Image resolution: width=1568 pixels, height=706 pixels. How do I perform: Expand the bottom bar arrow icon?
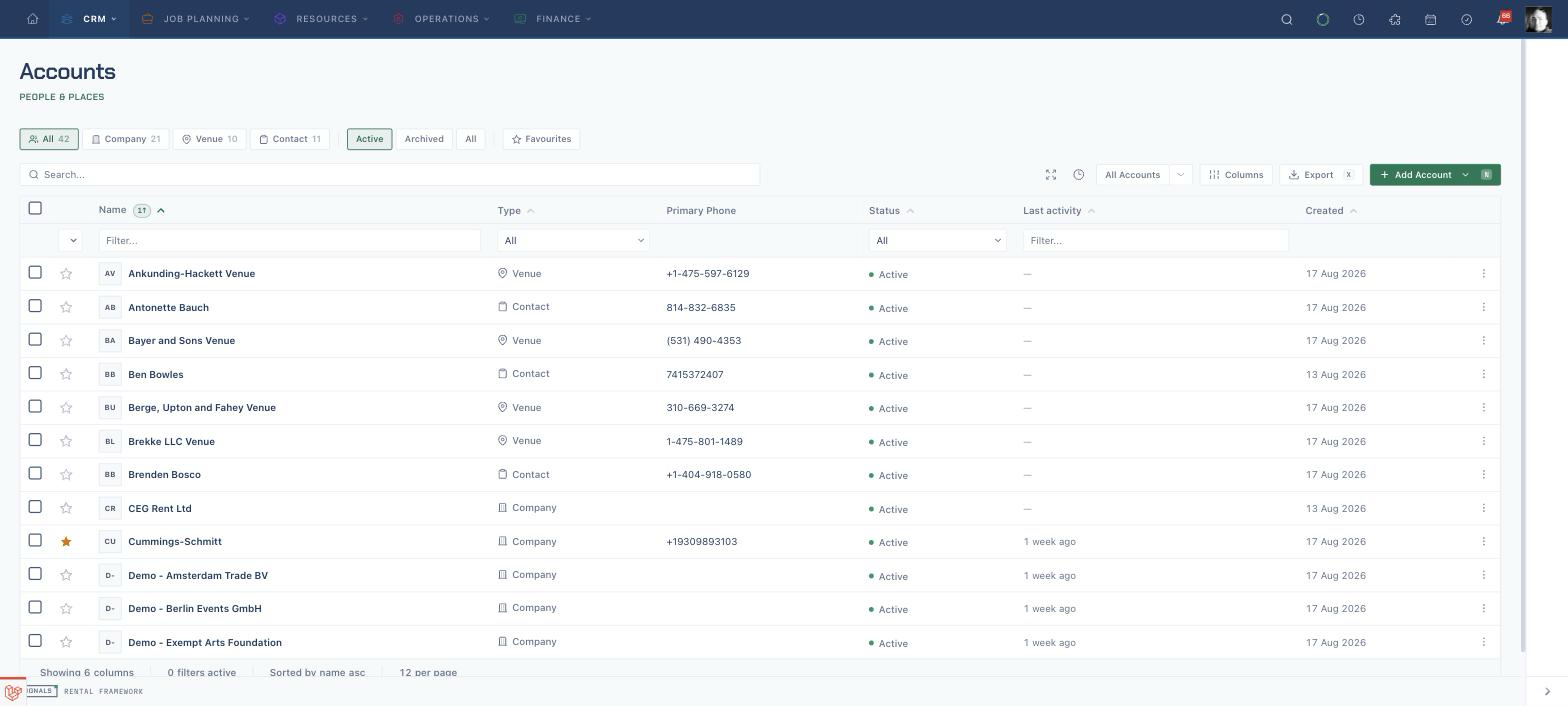click(x=1547, y=691)
